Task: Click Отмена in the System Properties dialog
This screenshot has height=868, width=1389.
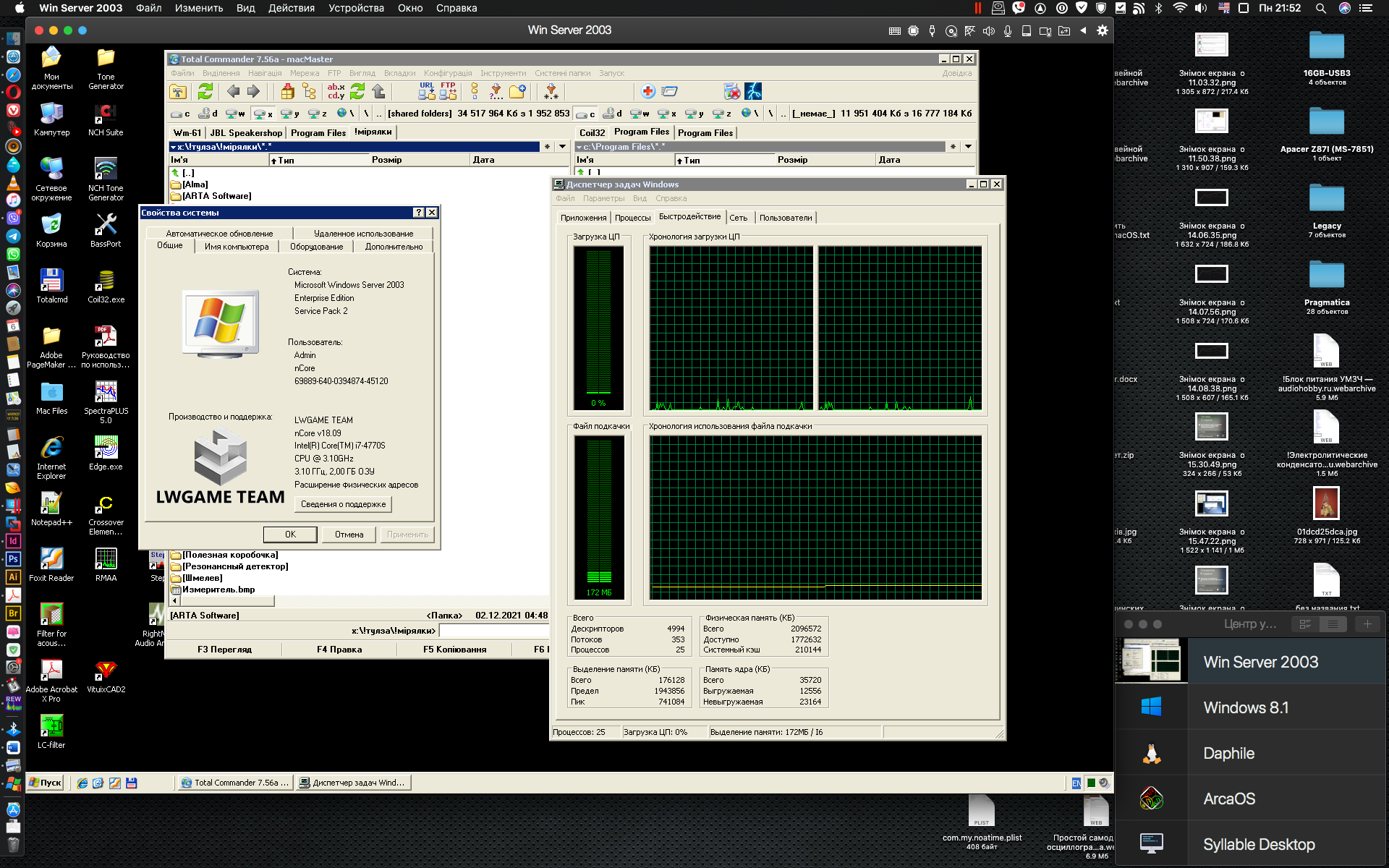Action: coord(349,535)
